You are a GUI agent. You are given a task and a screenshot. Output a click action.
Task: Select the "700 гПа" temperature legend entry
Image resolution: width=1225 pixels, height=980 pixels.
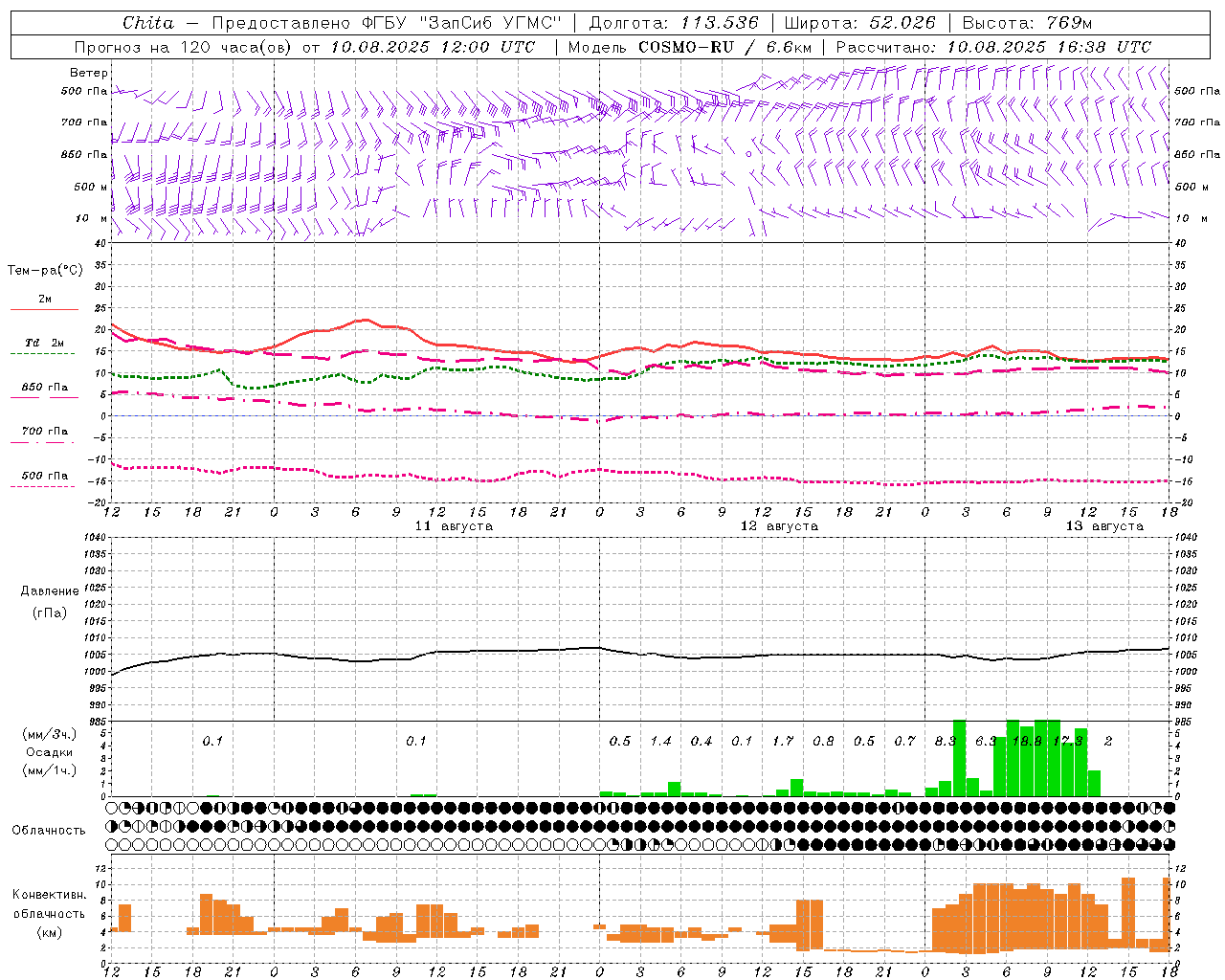[45, 432]
